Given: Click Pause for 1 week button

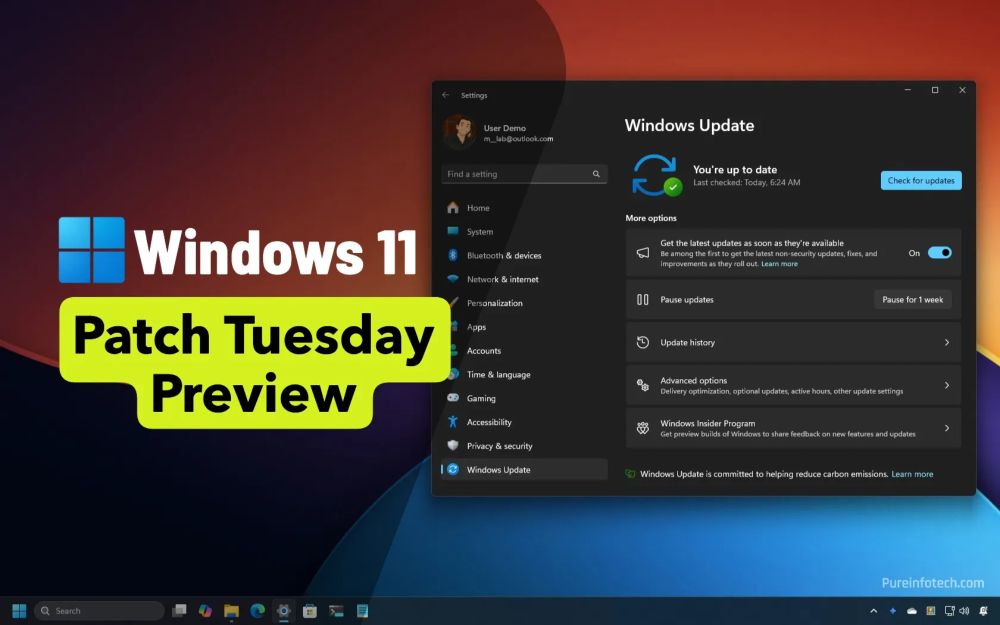Looking at the screenshot, I should click(x=913, y=300).
